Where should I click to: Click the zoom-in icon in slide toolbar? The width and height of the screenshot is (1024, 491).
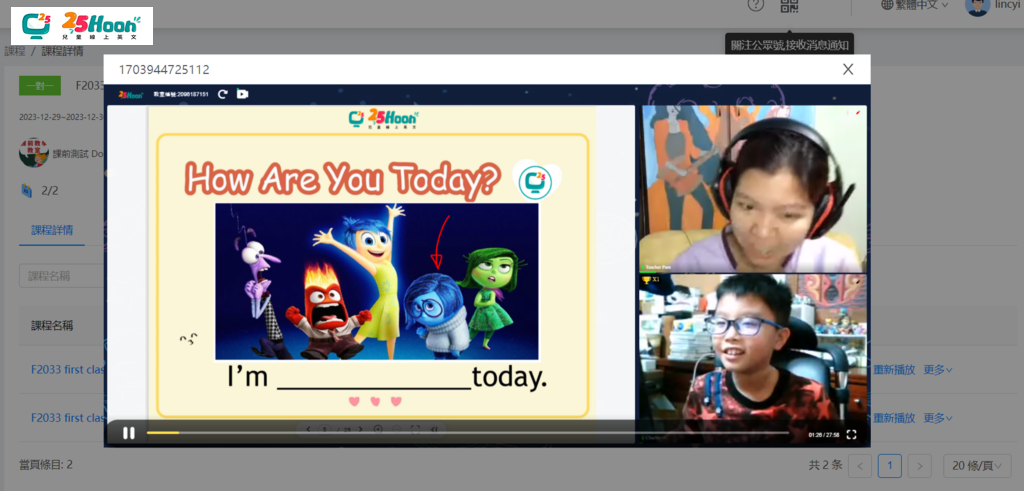(x=377, y=430)
